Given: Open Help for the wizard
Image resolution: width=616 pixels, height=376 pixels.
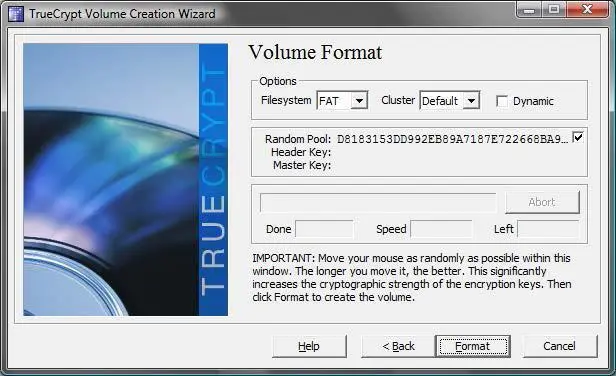Looking at the screenshot, I should (309, 346).
